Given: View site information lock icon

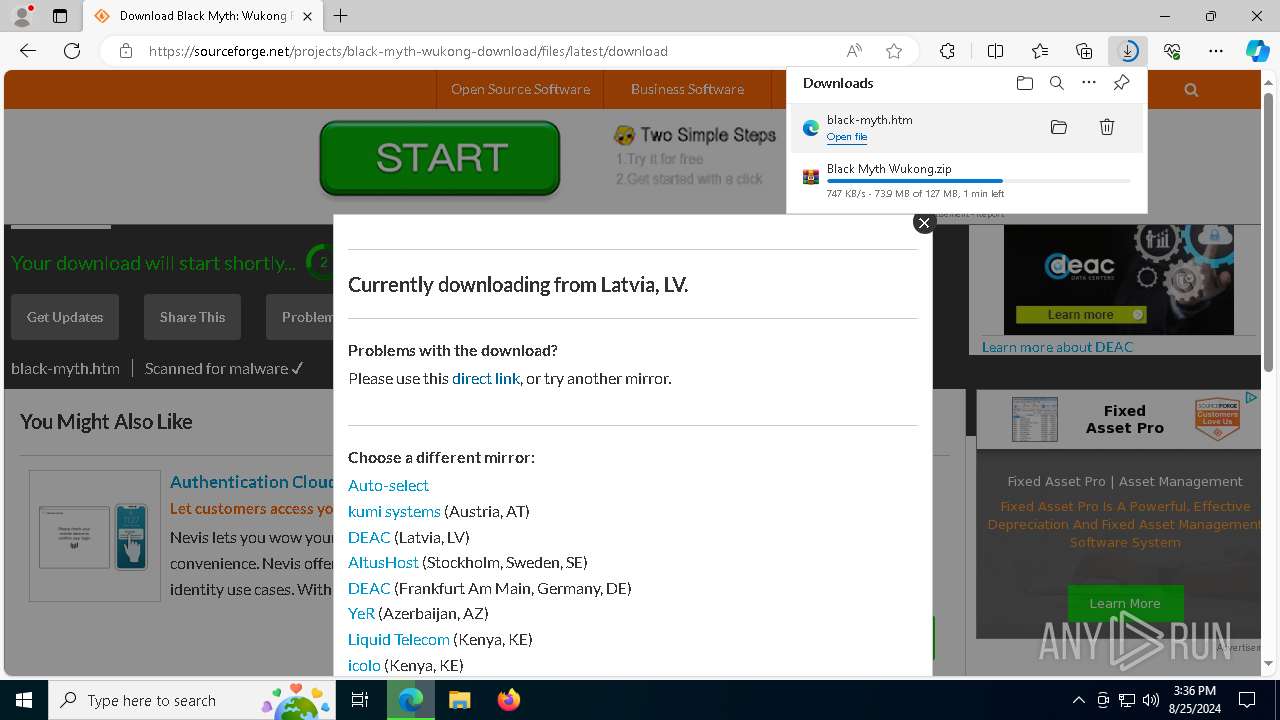Looking at the screenshot, I should [x=126, y=51].
